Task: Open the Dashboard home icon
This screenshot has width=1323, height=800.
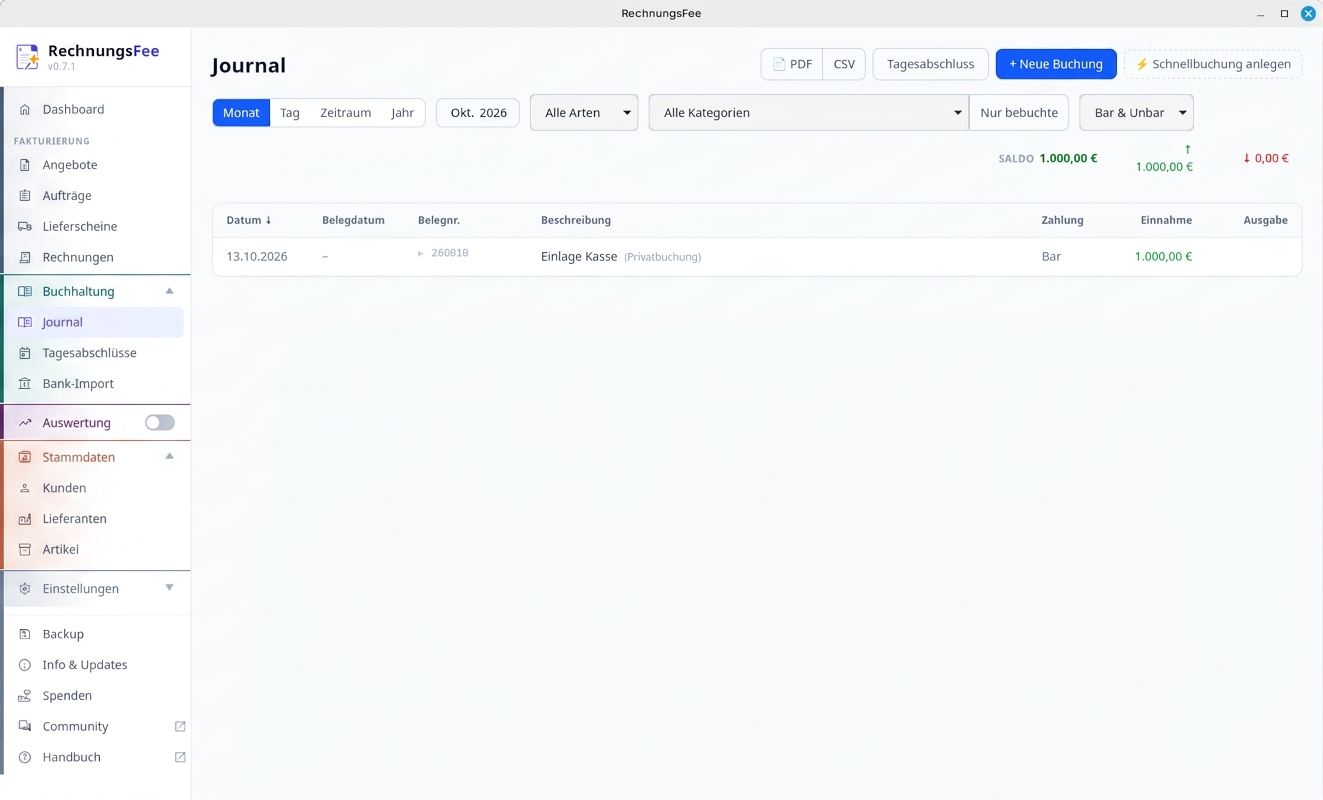Action: 25,110
